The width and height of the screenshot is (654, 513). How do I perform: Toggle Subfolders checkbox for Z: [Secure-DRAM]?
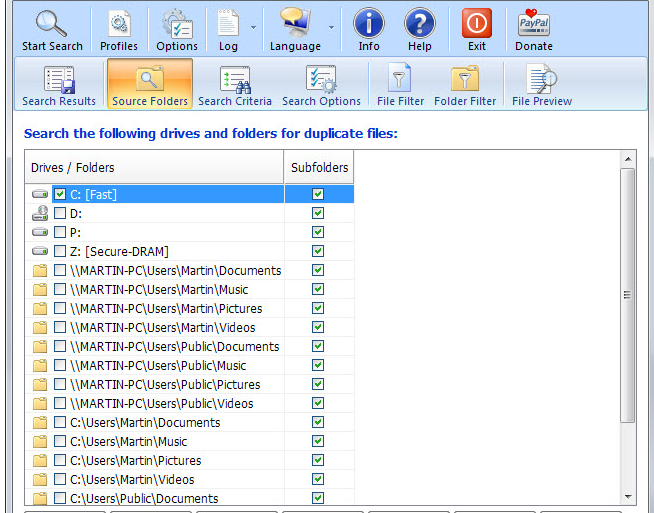[x=318, y=251]
